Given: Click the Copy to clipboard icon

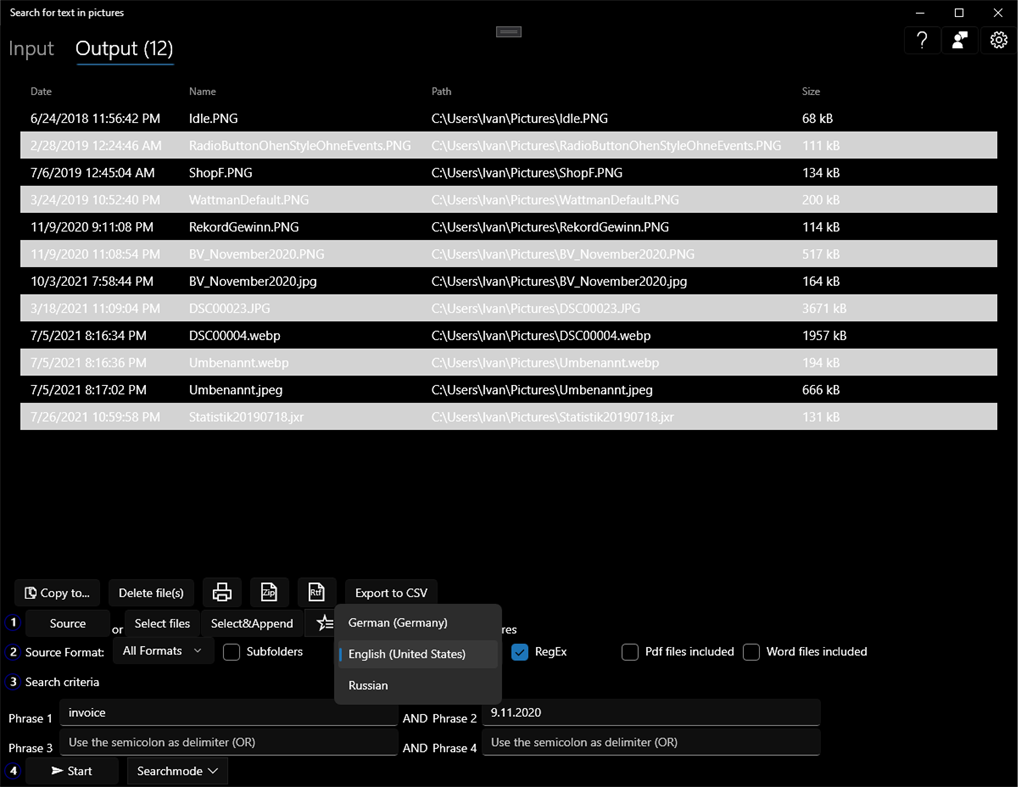Looking at the screenshot, I should (56, 592).
